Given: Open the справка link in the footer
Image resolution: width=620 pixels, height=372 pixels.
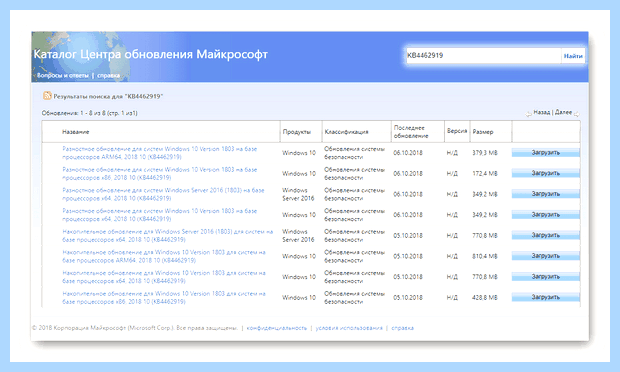Looking at the screenshot, I should [x=403, y=328].
